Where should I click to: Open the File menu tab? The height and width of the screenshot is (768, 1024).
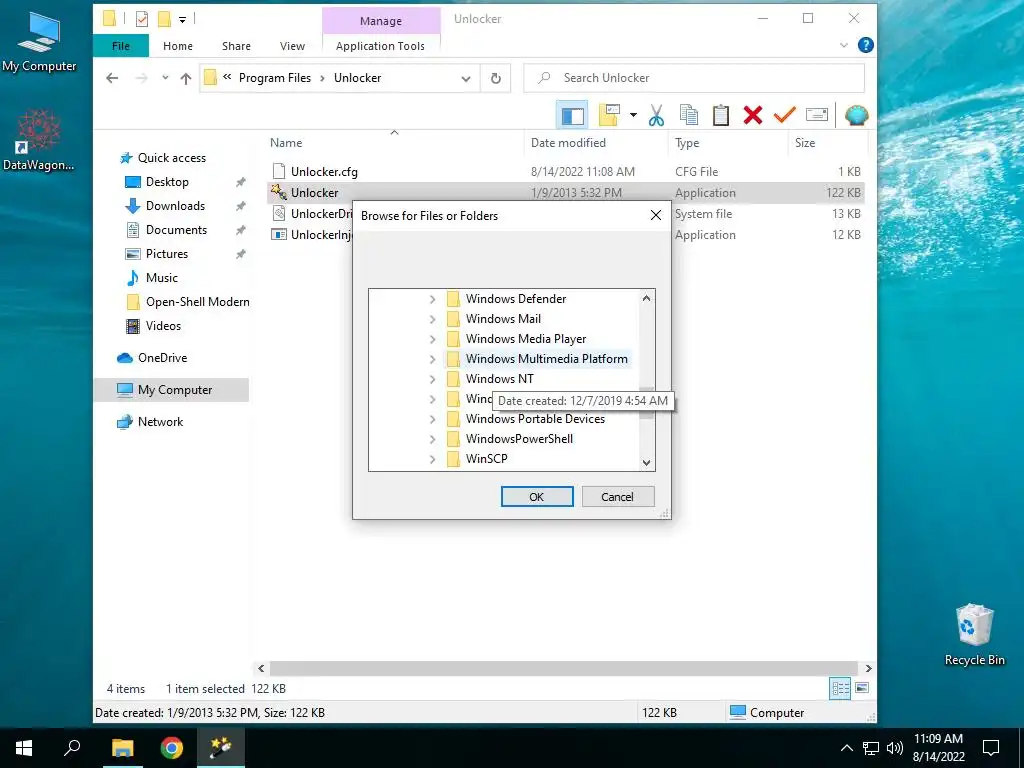click(x=121, y=46)
